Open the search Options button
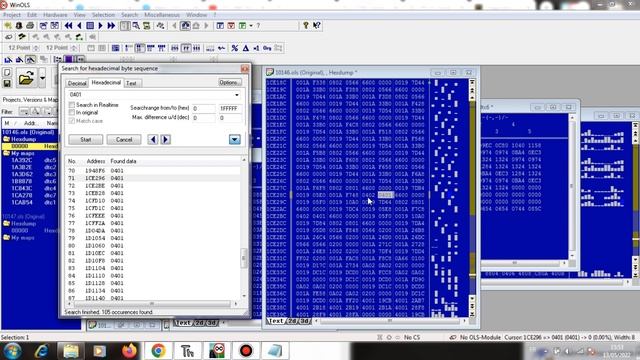Screen dimensions: 640x360 [x=230, y=82]
